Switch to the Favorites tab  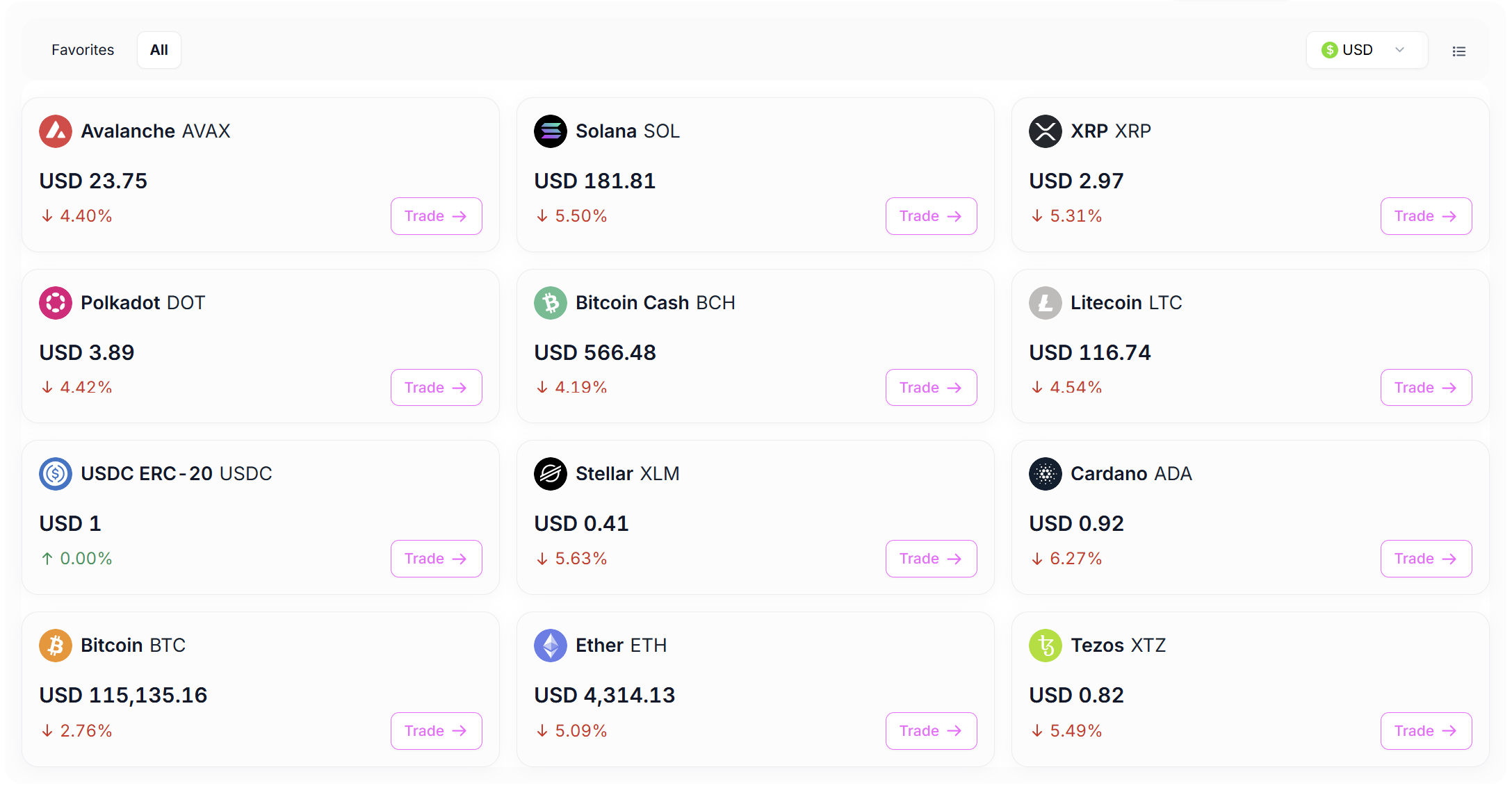[83, 50]
